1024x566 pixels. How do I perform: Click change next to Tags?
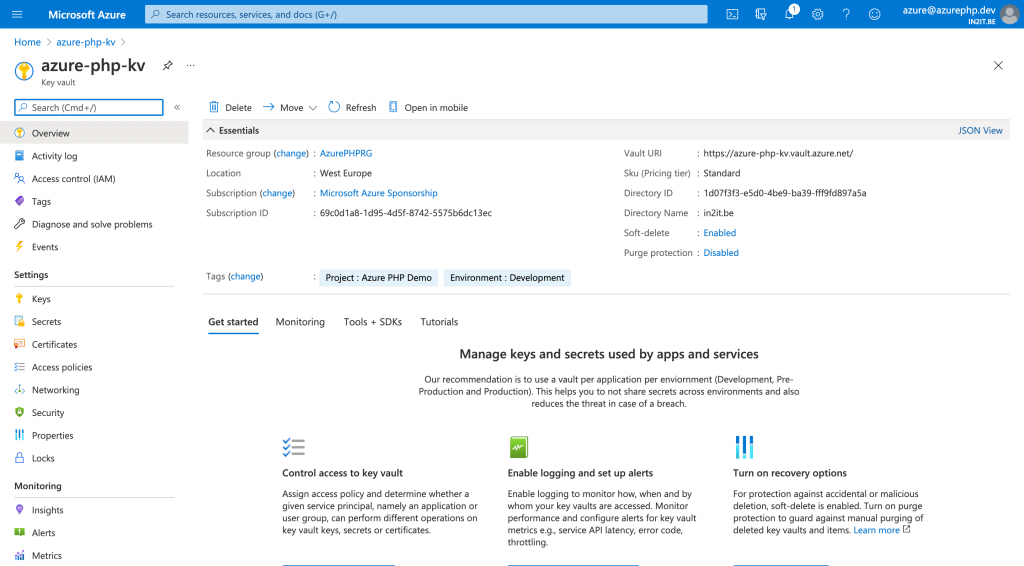(246, 277)
